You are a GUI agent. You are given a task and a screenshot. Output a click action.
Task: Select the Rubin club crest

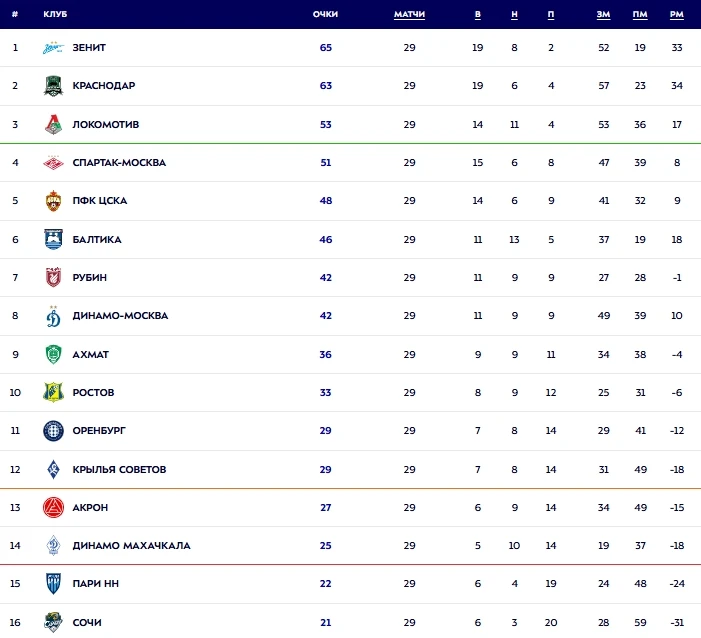53,277
